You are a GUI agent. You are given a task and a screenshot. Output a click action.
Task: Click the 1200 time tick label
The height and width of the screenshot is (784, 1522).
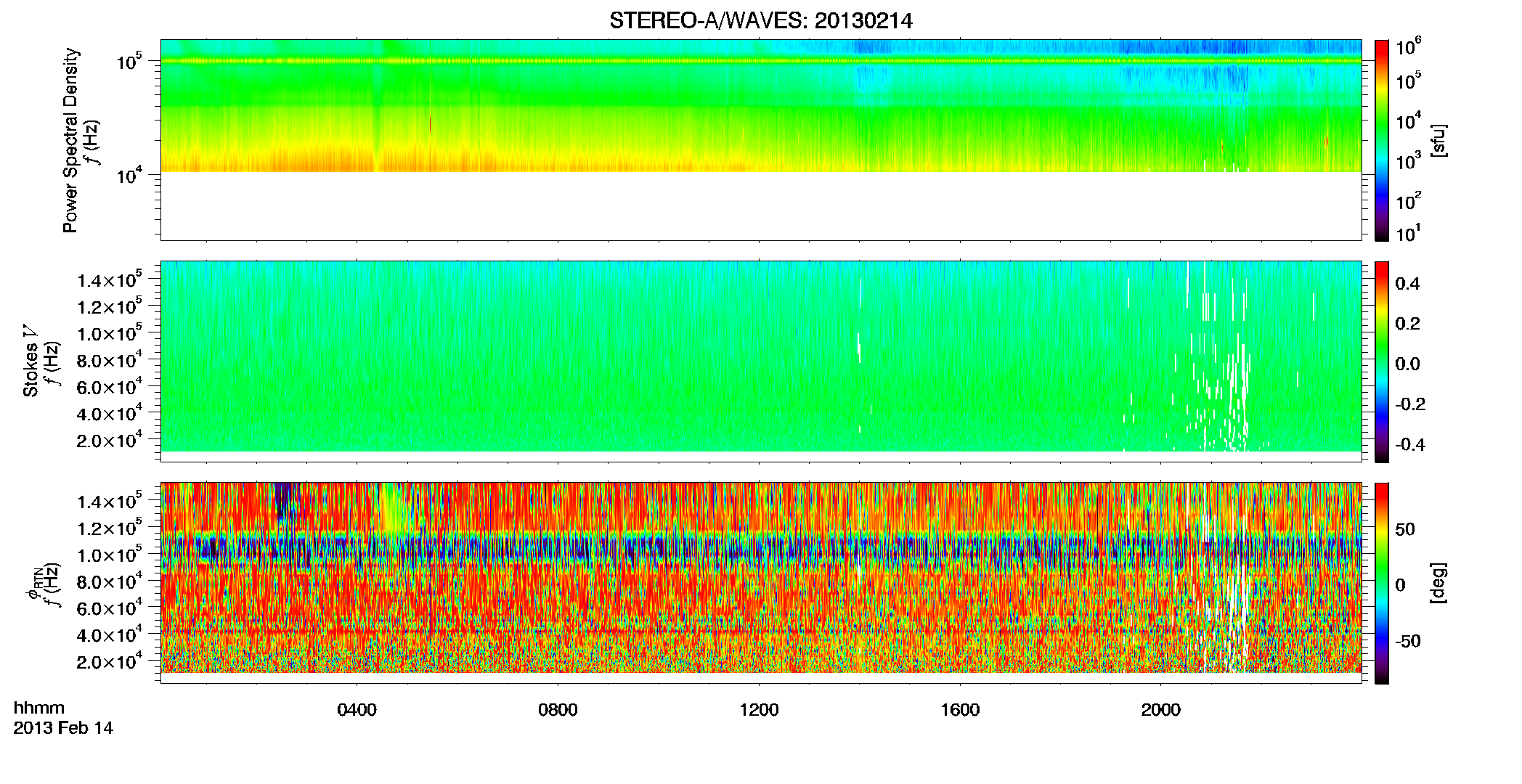(x=759, y=710)
